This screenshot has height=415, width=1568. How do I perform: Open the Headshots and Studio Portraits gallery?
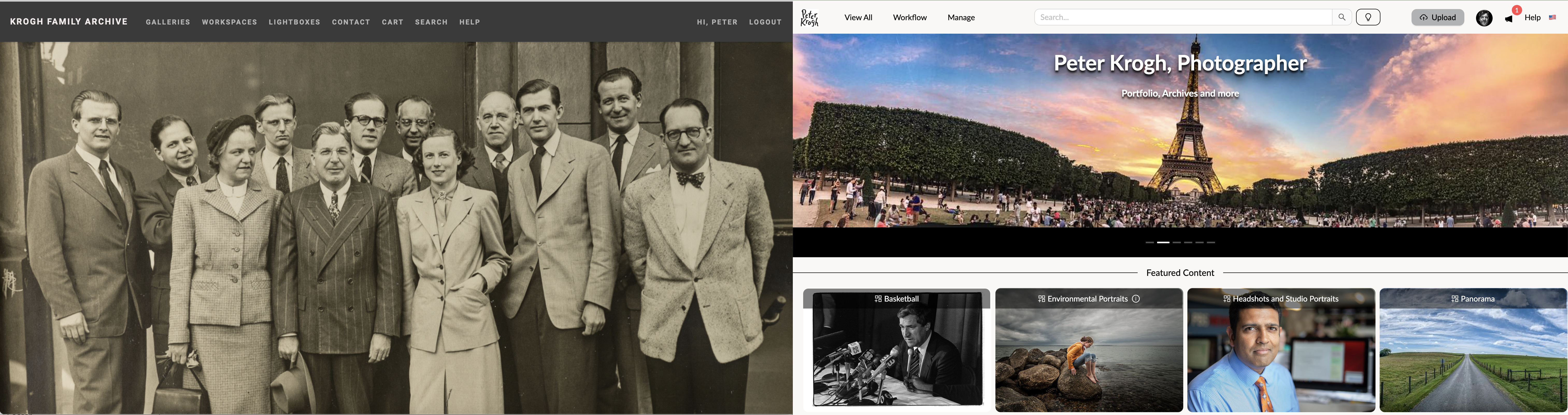point(1281,350)
